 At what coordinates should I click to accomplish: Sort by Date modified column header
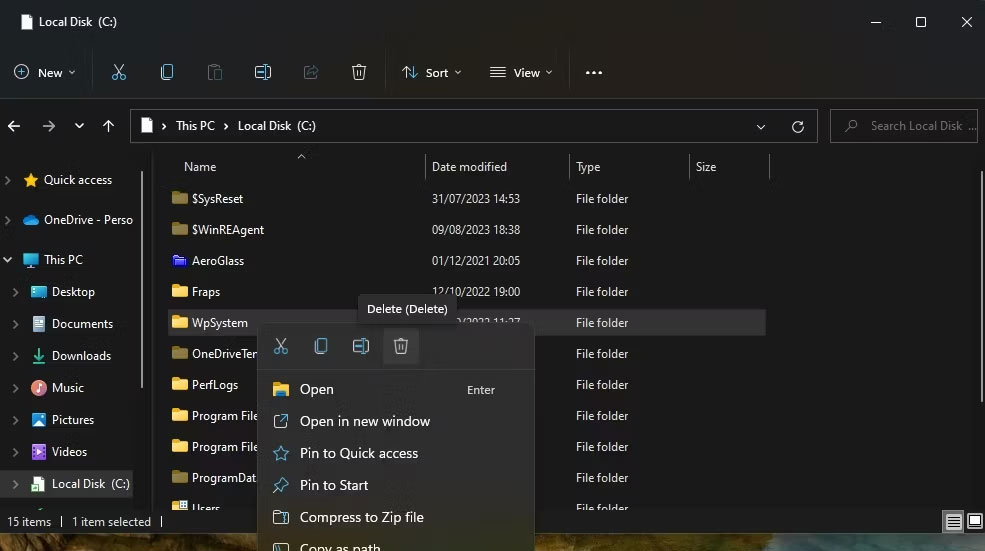[x=498, y=166]
